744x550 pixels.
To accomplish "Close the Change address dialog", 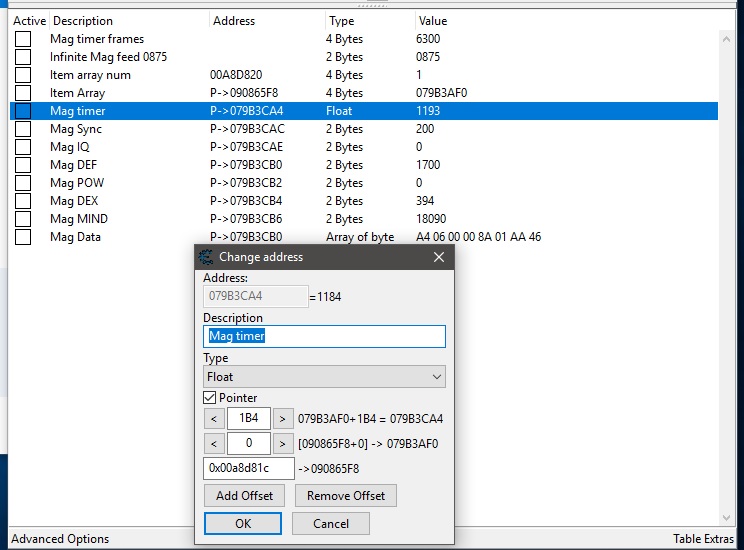I will [438, 257].
